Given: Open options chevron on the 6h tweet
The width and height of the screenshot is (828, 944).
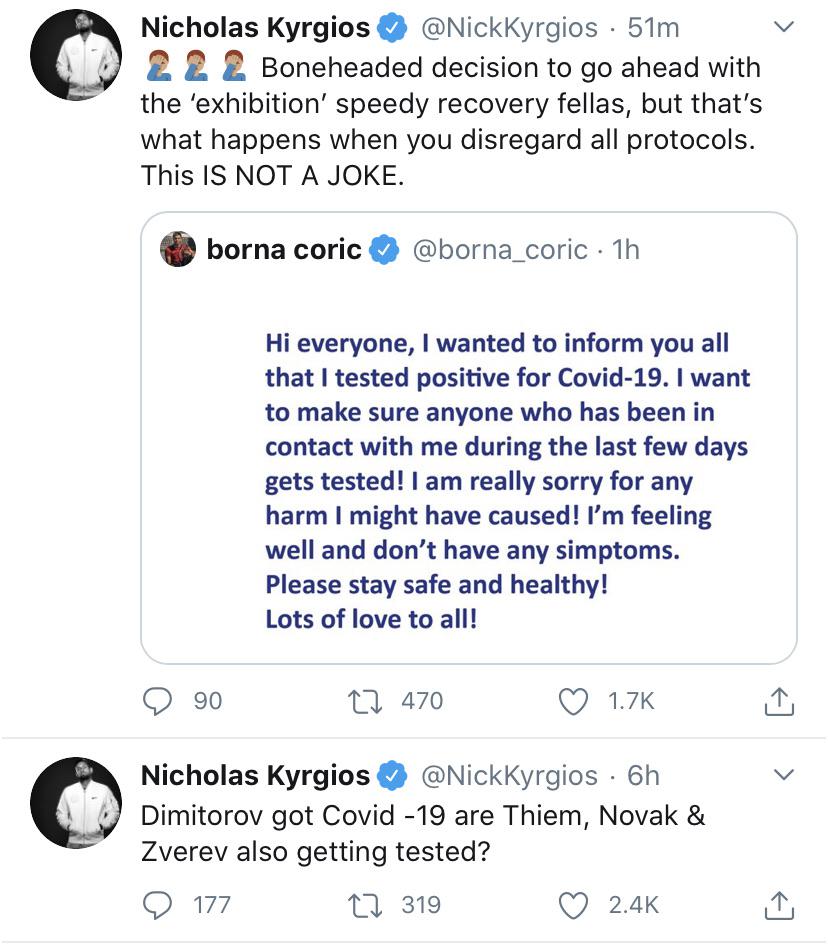Looking at the screenshot, I should tap(785, 775).
